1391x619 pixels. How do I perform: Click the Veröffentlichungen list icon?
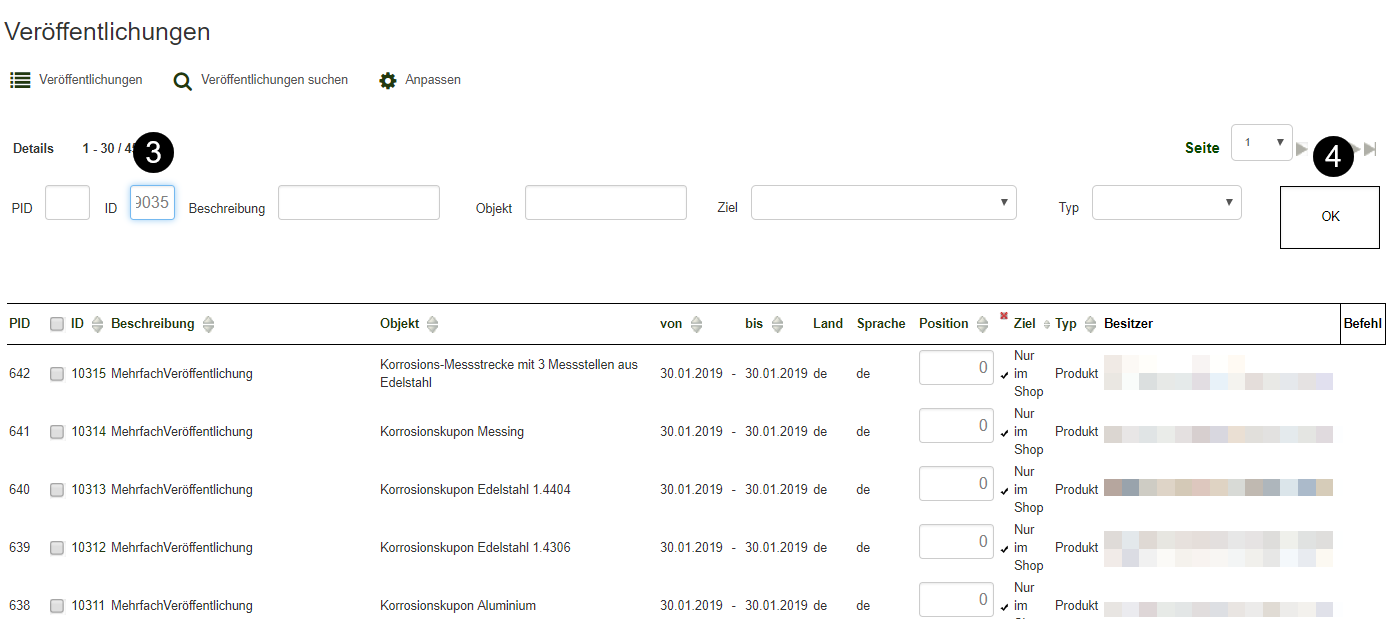20,80
